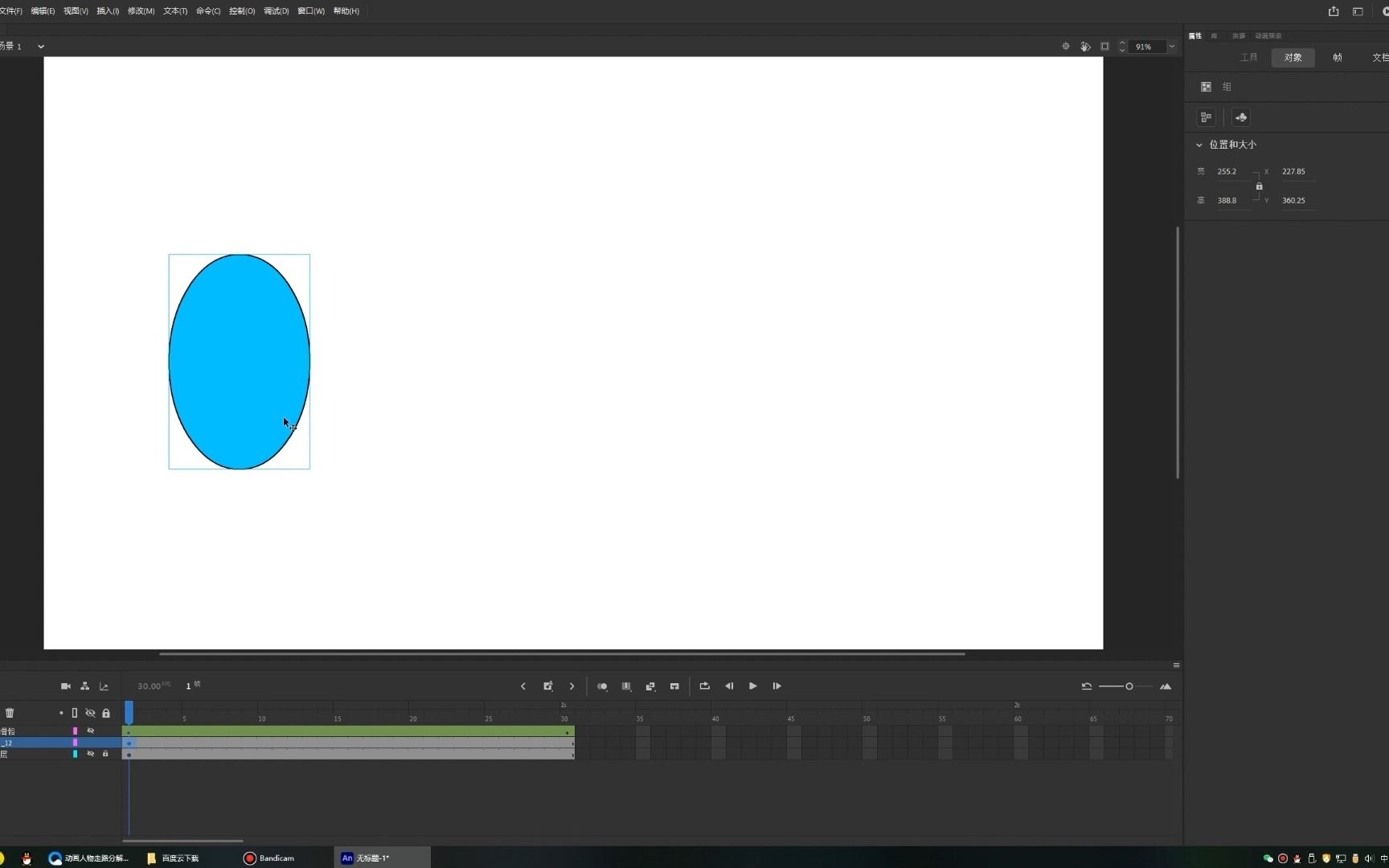Toggle visibility of the bottom layer

pos(90,754)
